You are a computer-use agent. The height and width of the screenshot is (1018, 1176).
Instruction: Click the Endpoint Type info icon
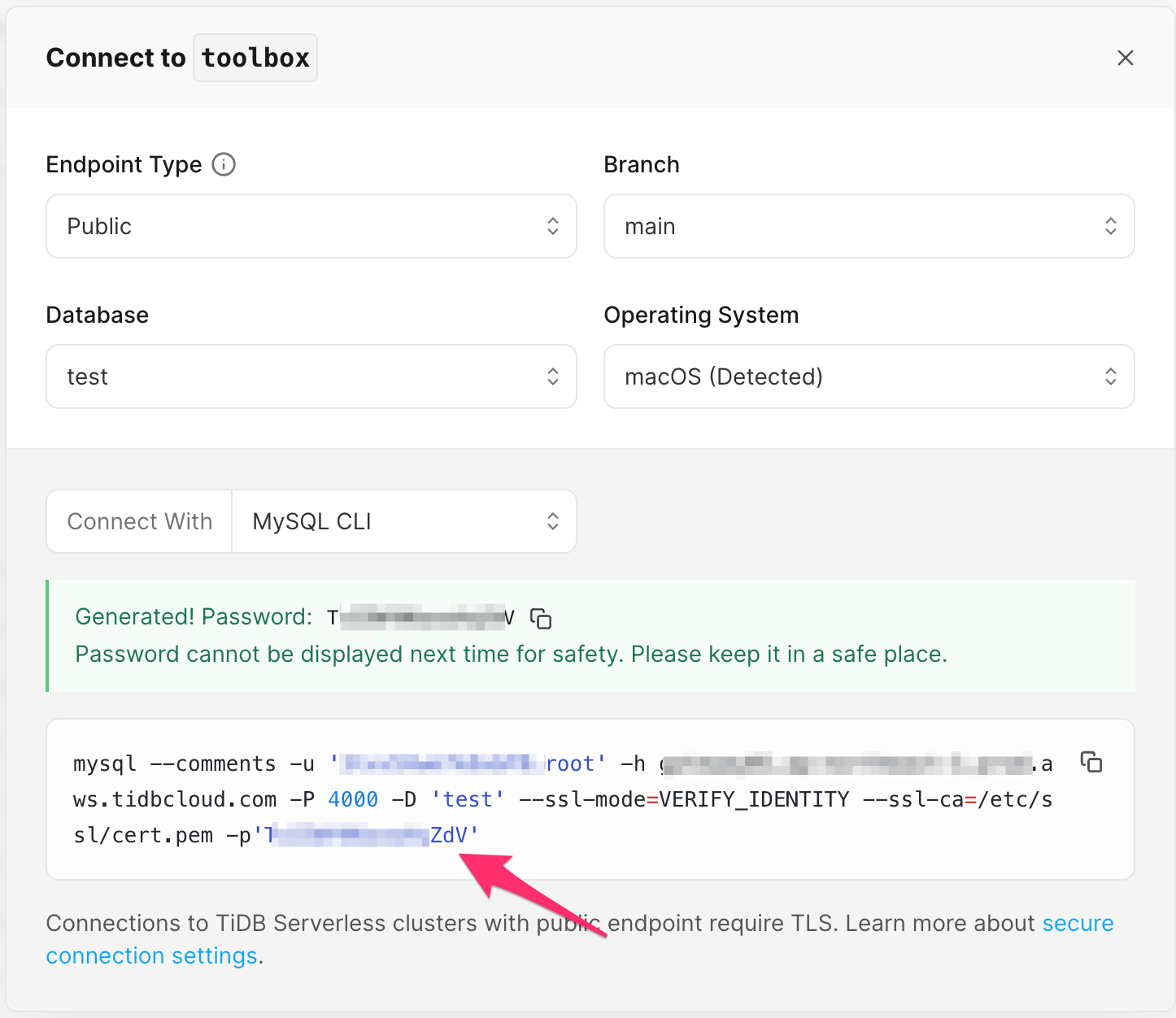[224, 164]
